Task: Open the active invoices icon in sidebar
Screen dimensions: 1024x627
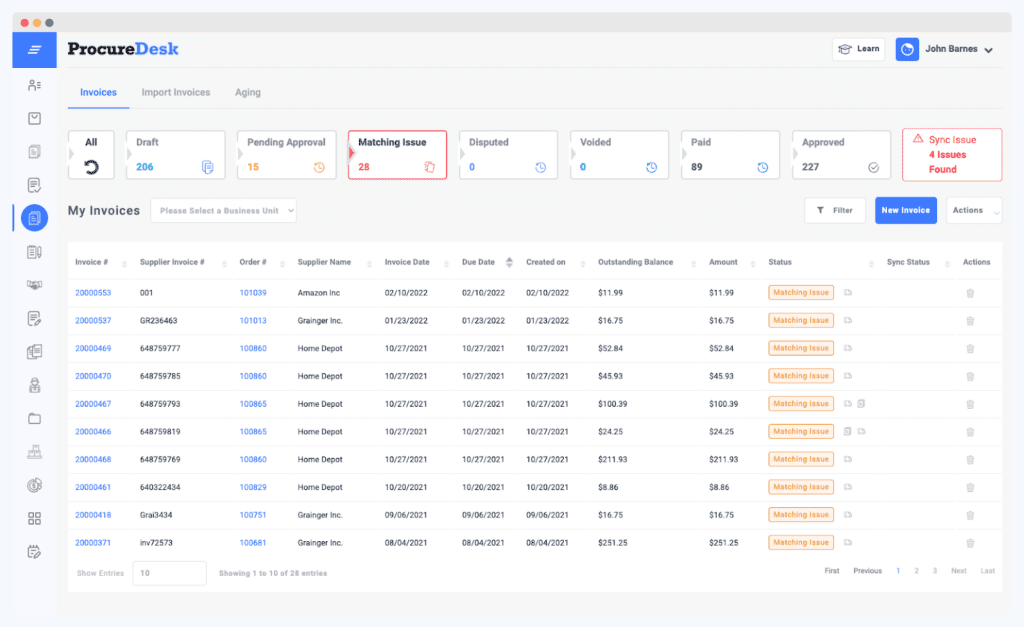Action: coord(34,218)
